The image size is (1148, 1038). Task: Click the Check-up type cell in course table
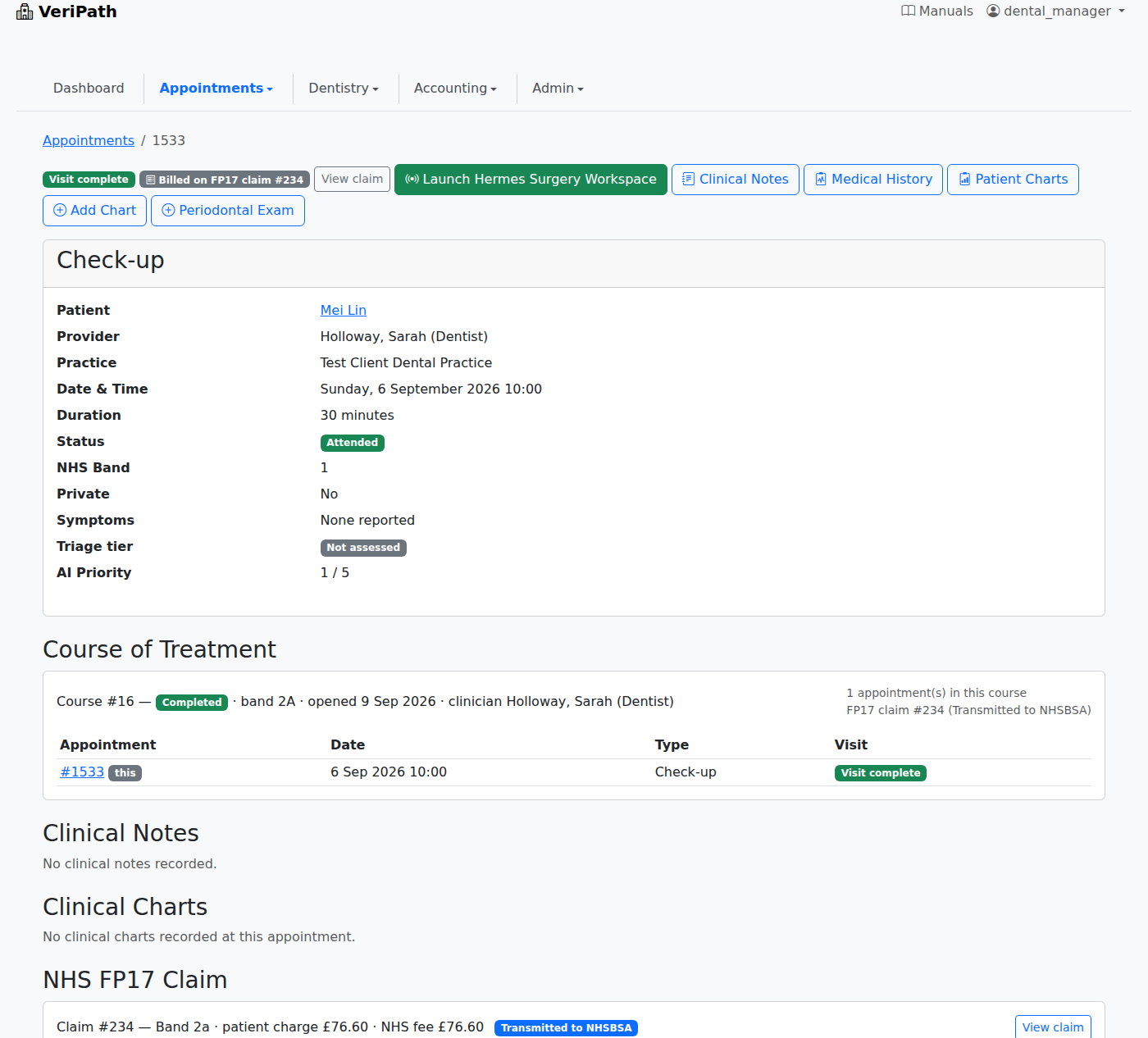686,772
